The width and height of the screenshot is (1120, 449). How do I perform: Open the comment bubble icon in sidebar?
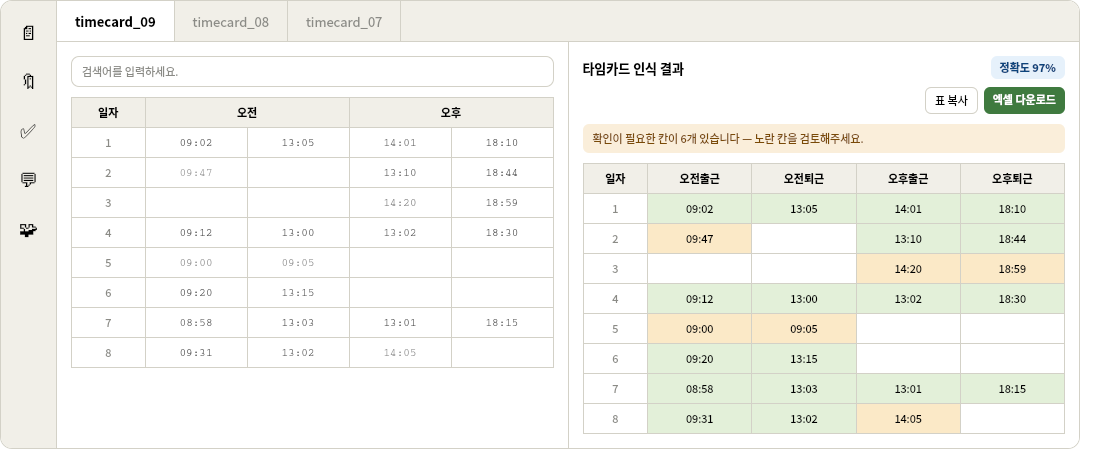[29, 180]
